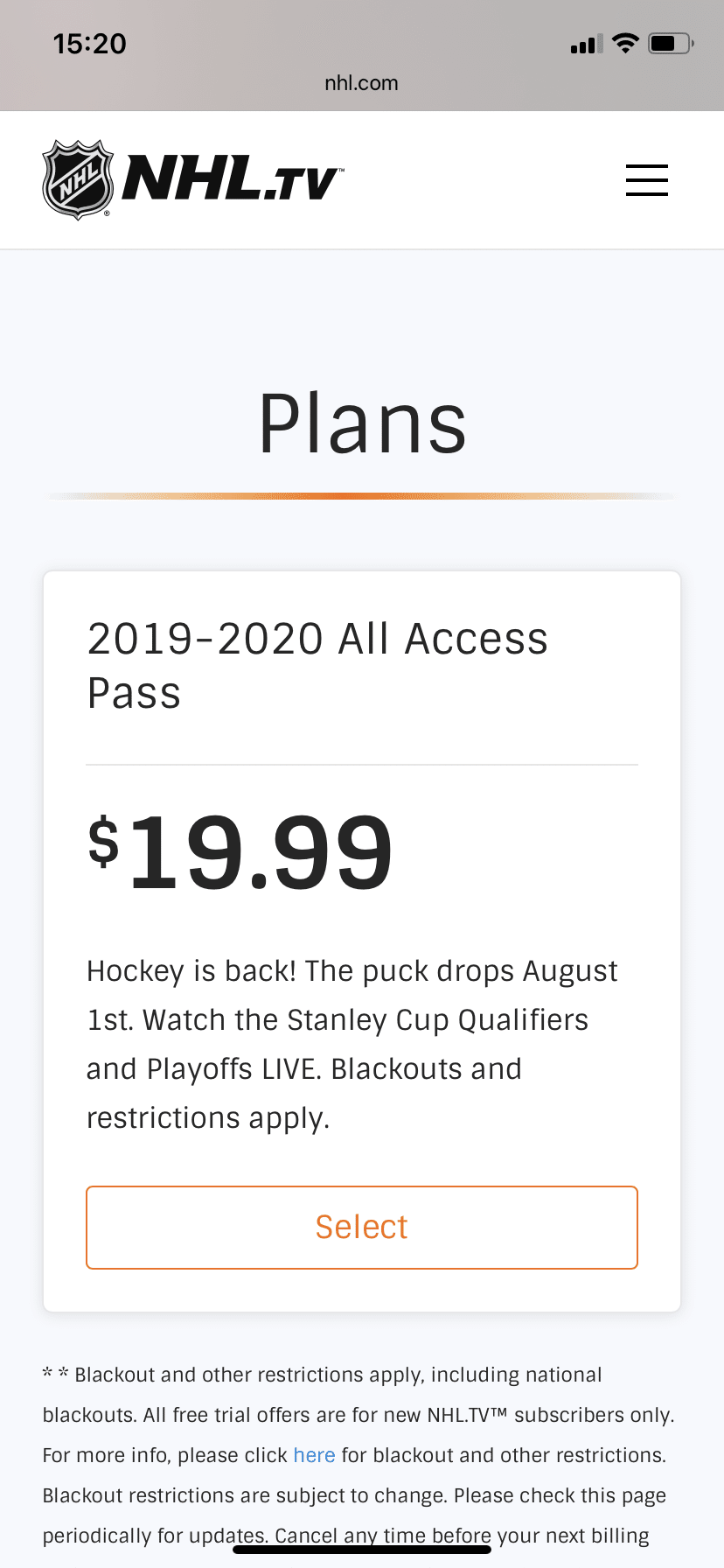Open the blackout restrictions info via the here link

point(314,1454)
